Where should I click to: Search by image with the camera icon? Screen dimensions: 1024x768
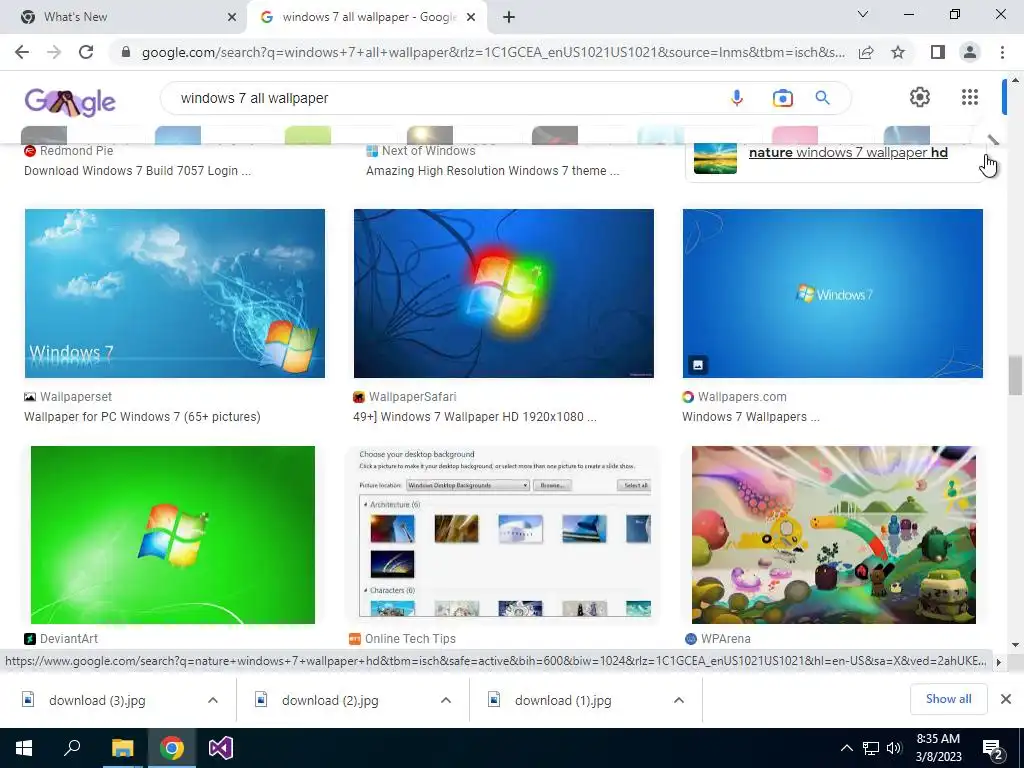click(782, 98)
